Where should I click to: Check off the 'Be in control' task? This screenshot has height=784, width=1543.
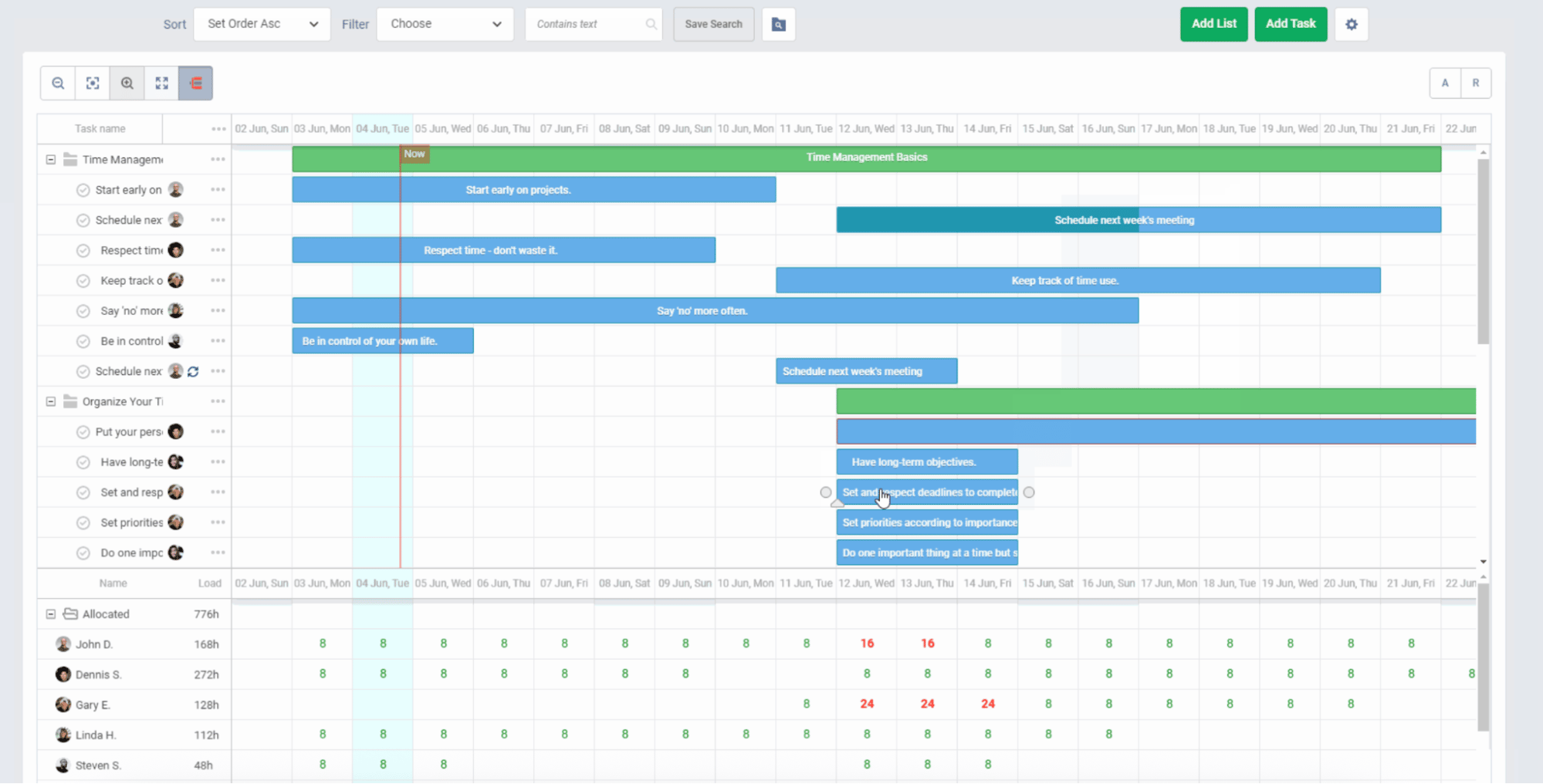[x=83, y=340]
